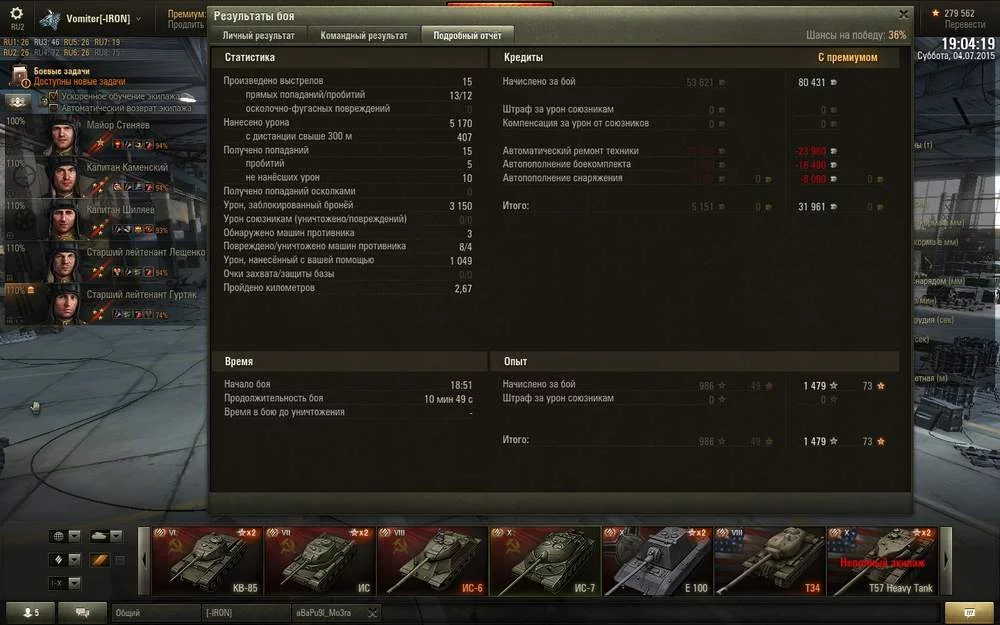Screen dimensions: 1000x625
Task: Select crew member Капитан Шиляев
Action: (105, 220)
